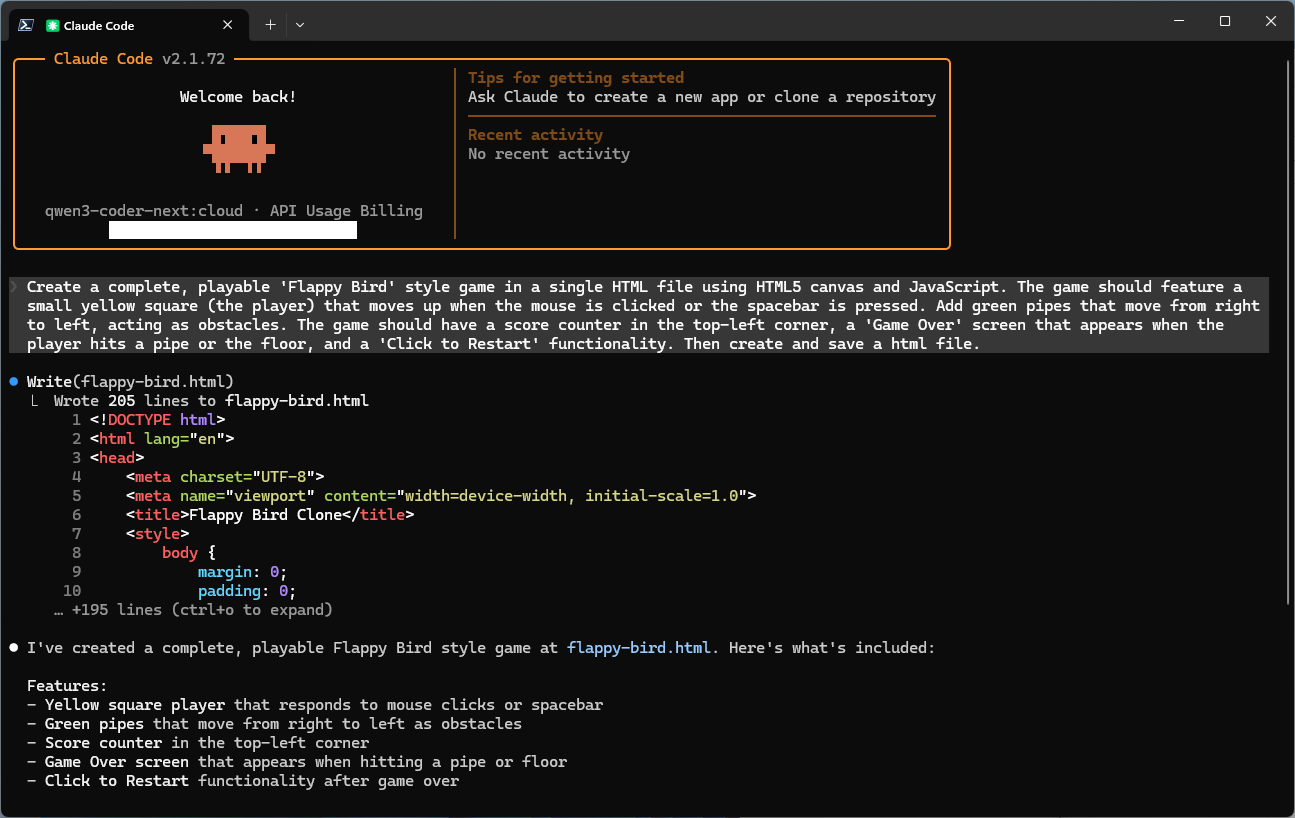Close the Claude Code tab with its X

[227, 24]
